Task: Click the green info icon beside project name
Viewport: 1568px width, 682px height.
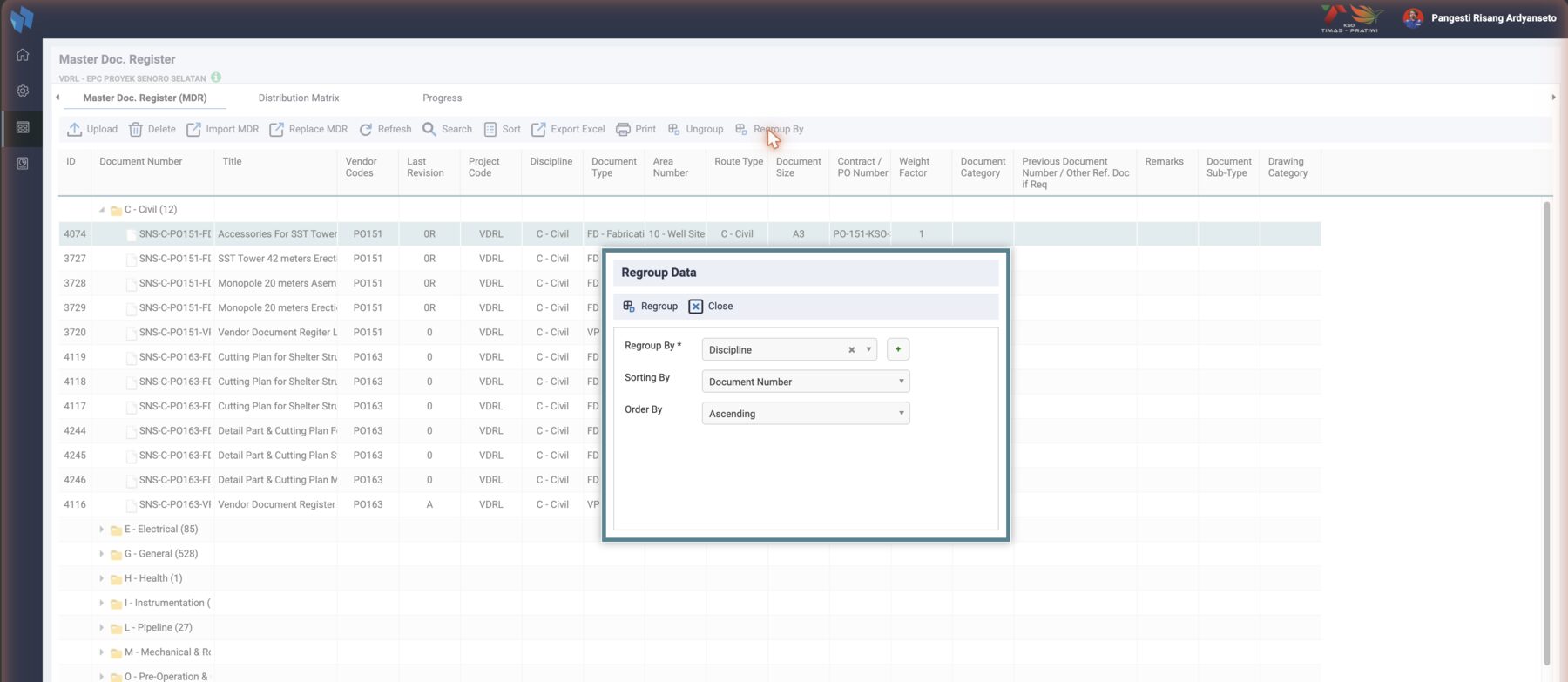Action: coord(216,78)
